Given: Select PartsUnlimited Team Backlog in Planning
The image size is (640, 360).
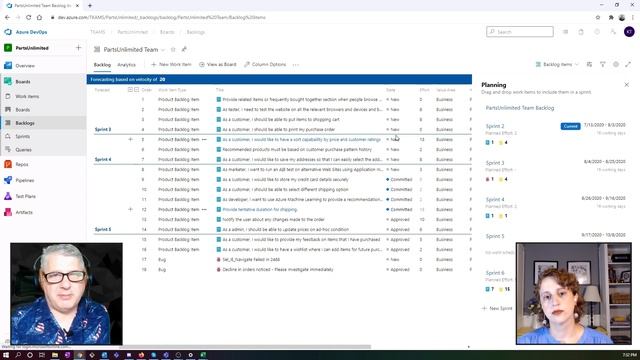Looking at the screenshot, I should click(x=520, y=108).
